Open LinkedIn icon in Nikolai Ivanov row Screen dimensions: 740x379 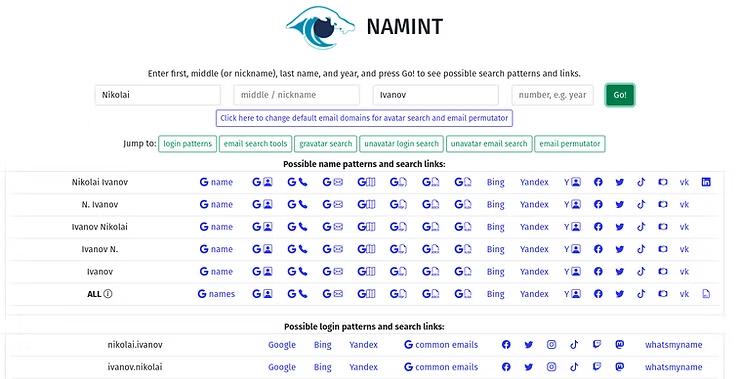point(706,182)
